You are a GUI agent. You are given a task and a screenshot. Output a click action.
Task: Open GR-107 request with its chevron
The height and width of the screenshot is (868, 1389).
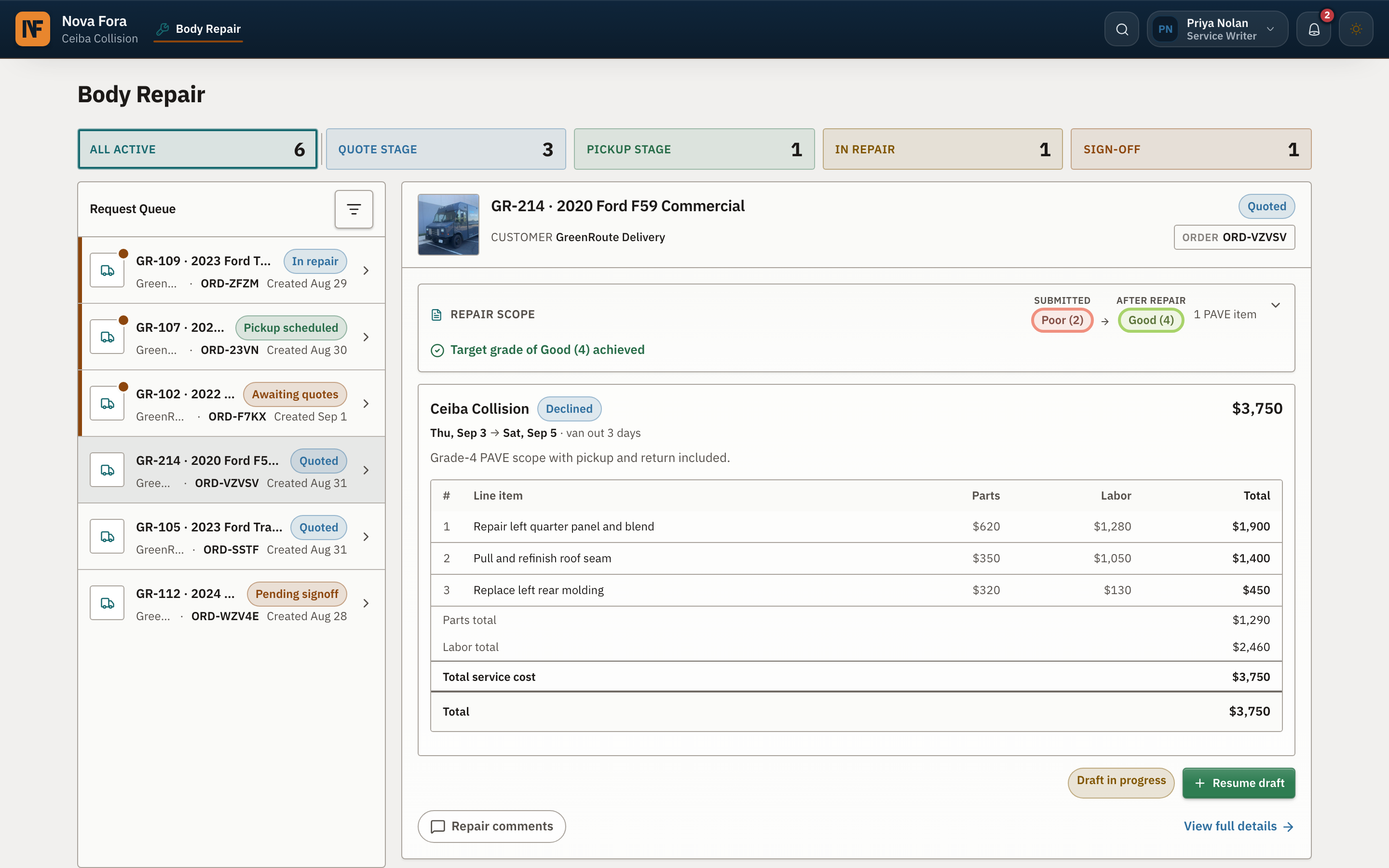[x=366, y=337]
